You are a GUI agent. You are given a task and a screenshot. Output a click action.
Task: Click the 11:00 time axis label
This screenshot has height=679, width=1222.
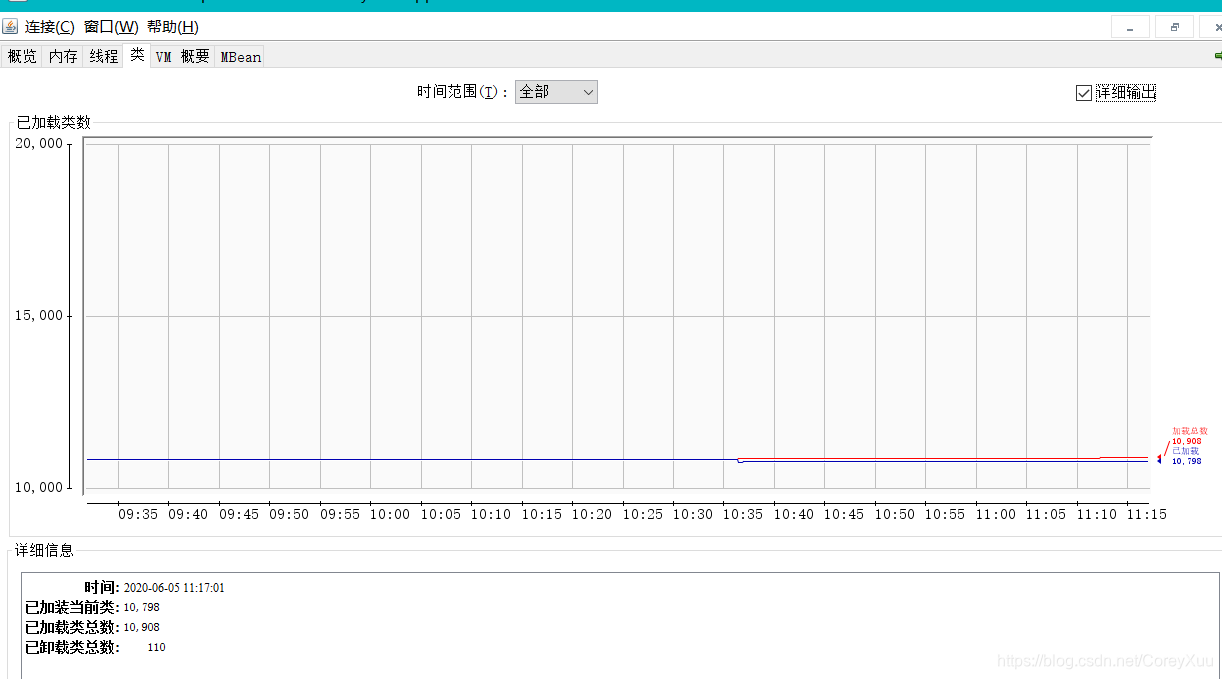pos(995,514)
